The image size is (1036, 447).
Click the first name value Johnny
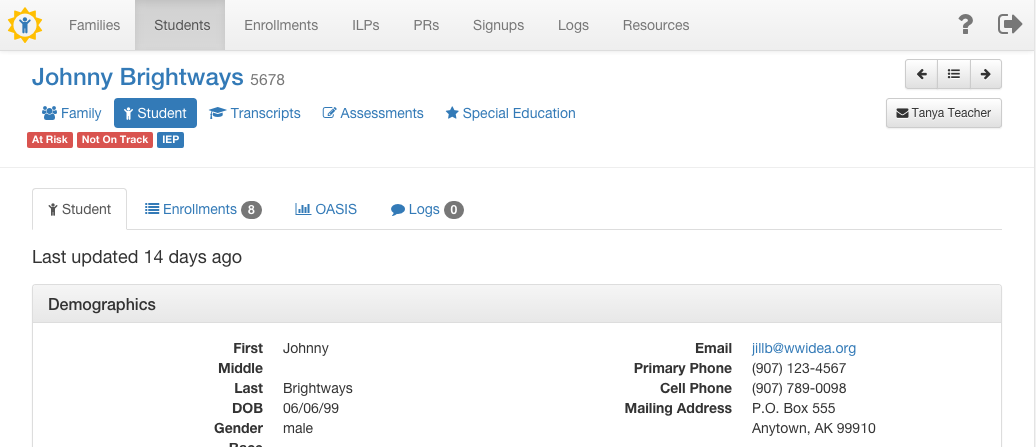pyautogui.click(x=305, y=348)
